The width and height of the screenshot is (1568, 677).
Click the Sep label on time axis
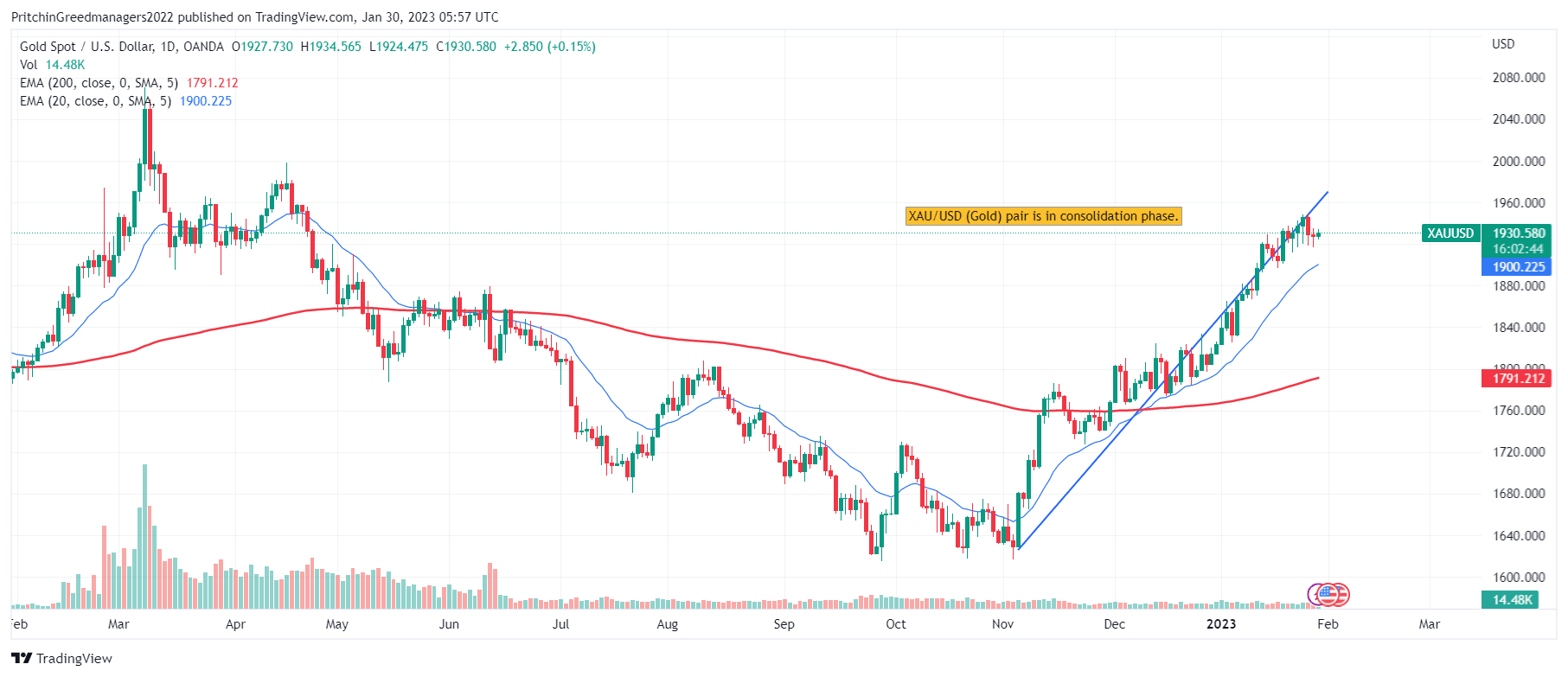point(784,624)
